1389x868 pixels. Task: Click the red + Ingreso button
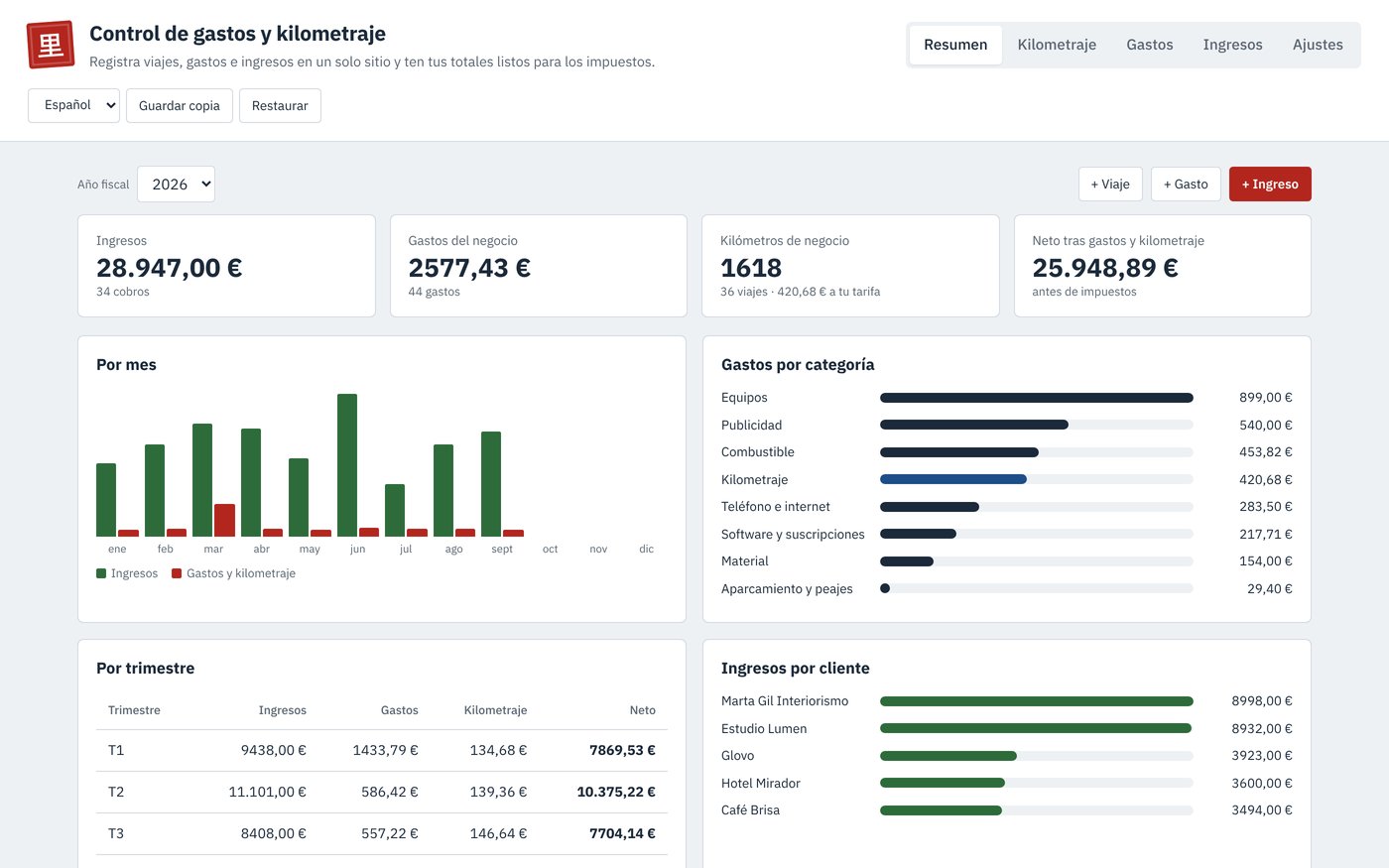(x=1270, y=185)
